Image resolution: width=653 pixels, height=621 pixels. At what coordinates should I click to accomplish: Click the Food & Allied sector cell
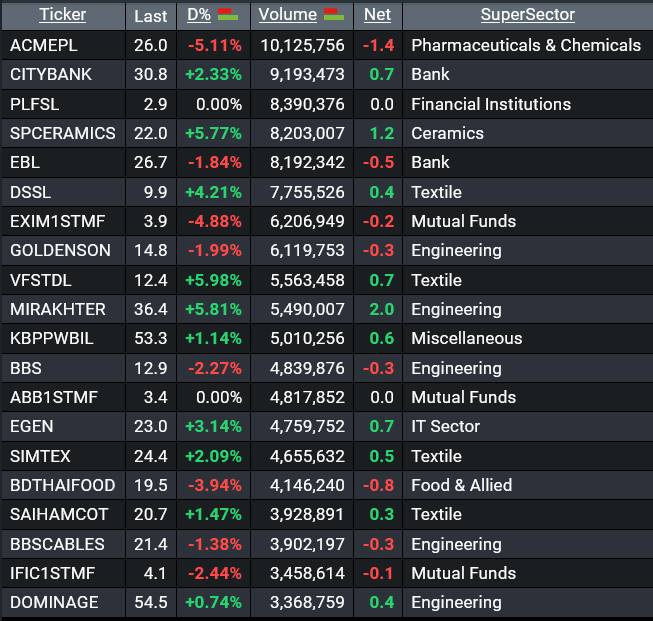(x=461, y=485)
